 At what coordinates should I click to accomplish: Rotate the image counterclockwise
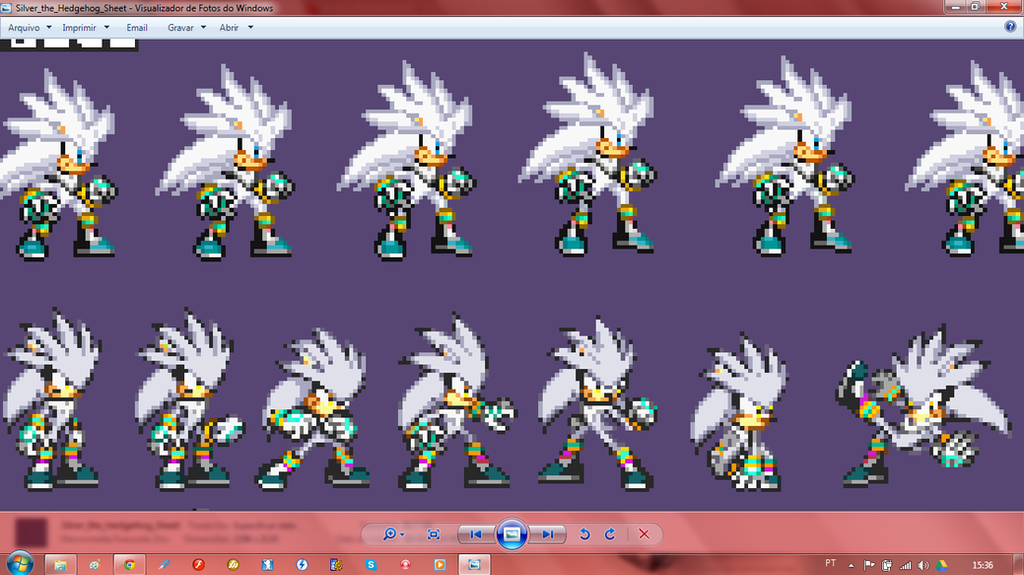[x=584, y=534]
